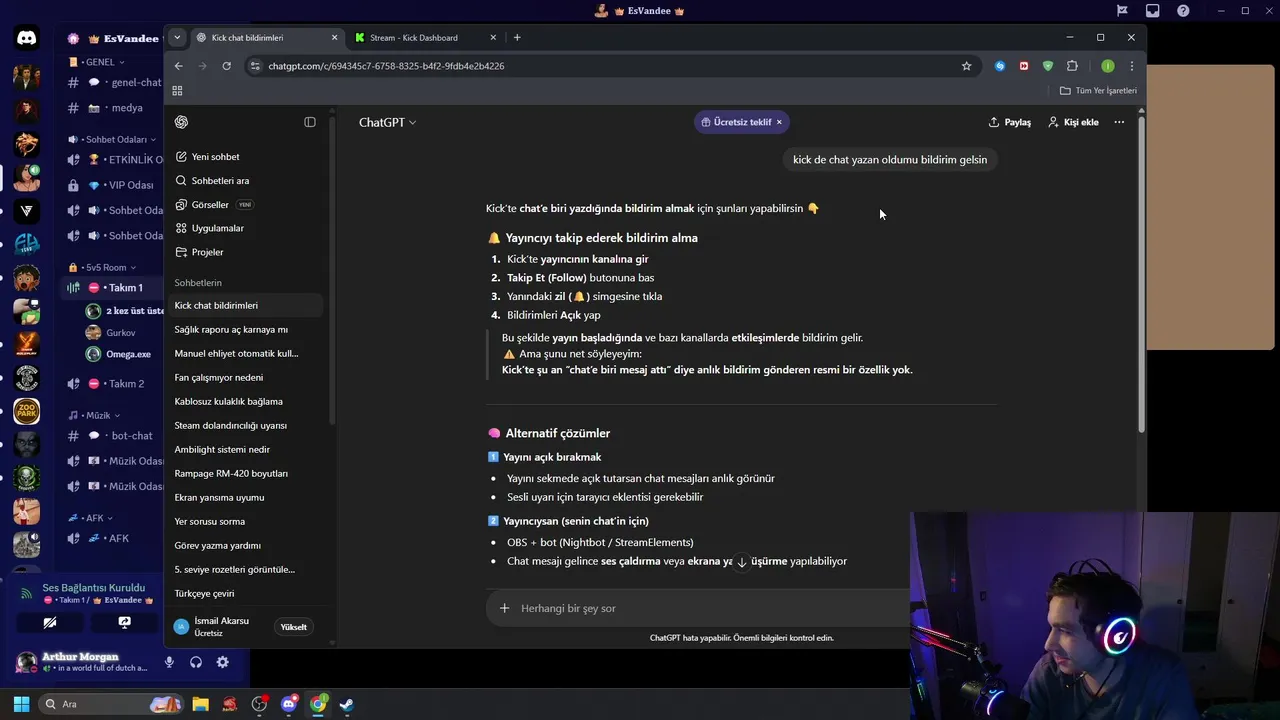Collapse the GENEL category in Discord
The image size is (1280, 720).
click(97, 62)
